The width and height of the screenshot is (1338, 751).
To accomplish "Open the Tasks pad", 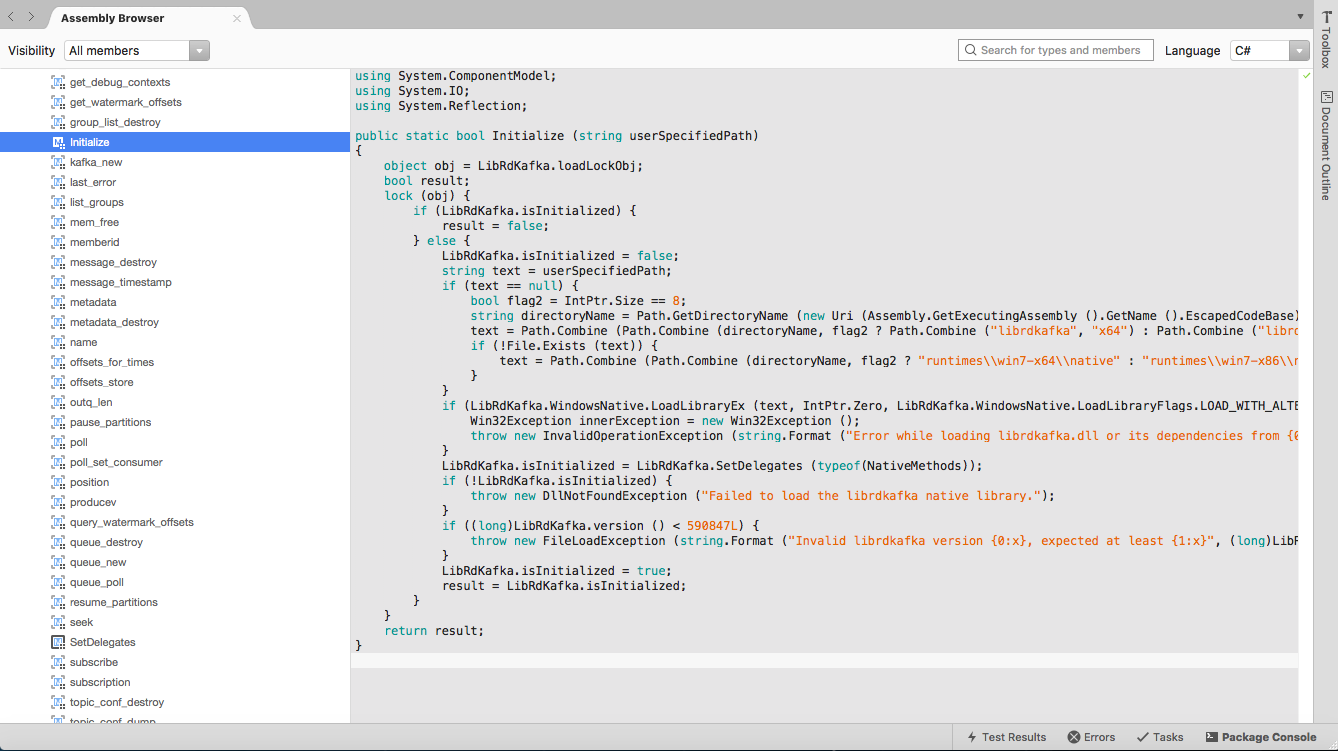I will pyautogui.click(x=1160, y=737).
